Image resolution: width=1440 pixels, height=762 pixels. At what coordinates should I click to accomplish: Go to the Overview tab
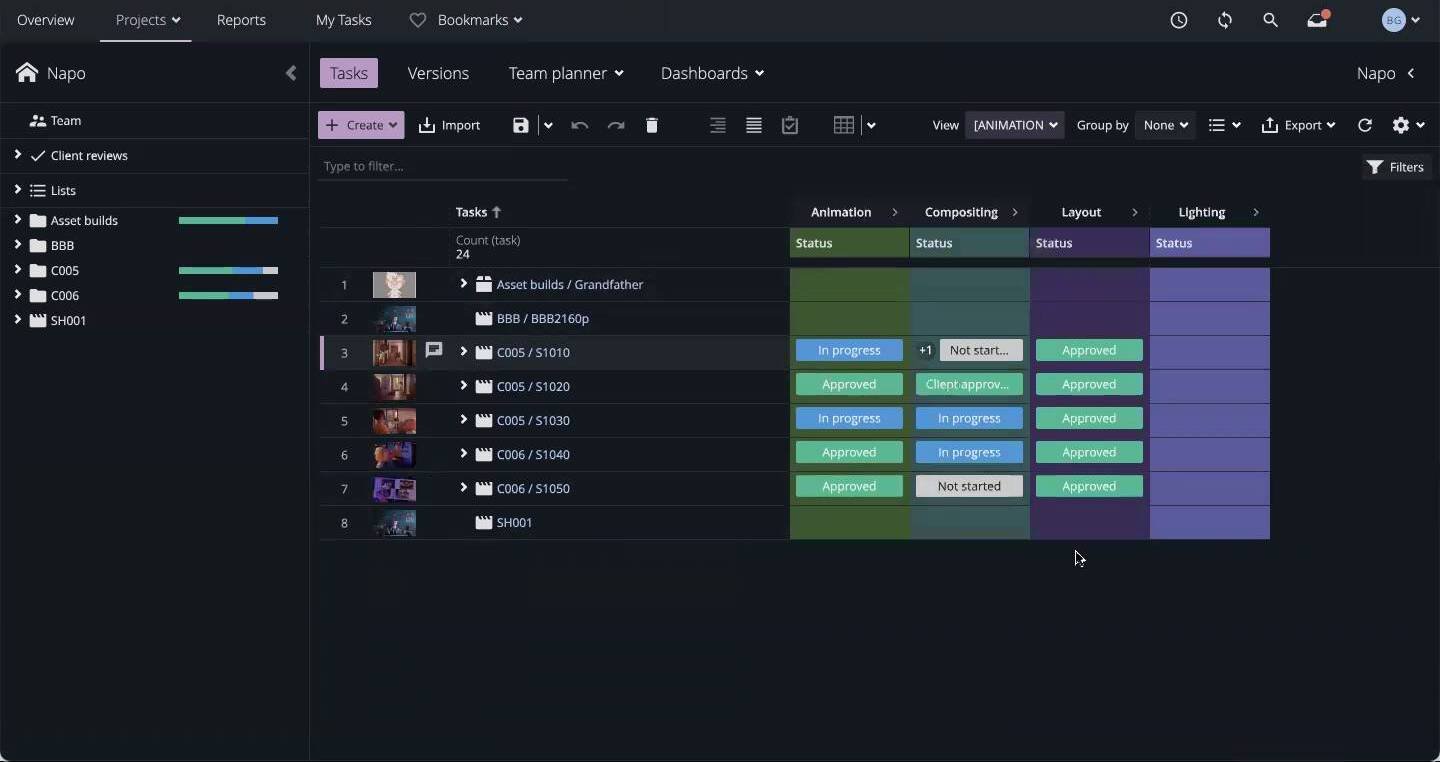tap(45, 20)
